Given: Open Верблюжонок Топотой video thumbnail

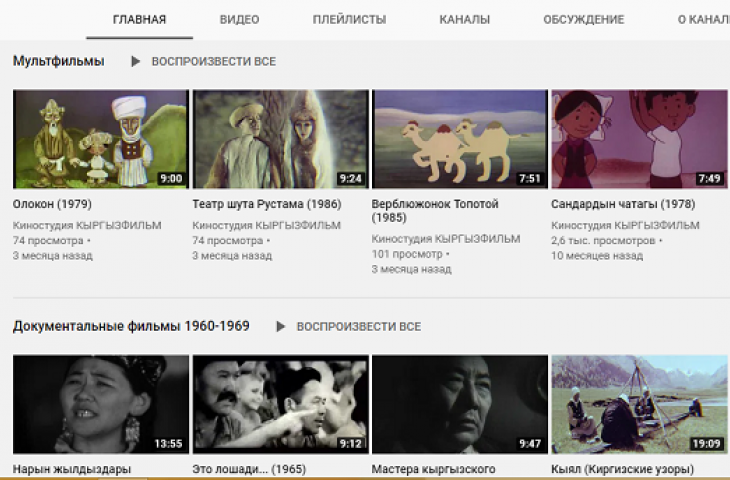Looking at the screenshot, I should [460, 139].
